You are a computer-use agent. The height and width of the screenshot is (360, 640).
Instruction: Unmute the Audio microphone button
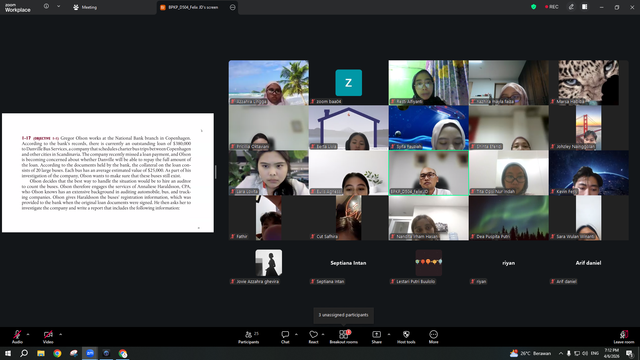(17, 337)
